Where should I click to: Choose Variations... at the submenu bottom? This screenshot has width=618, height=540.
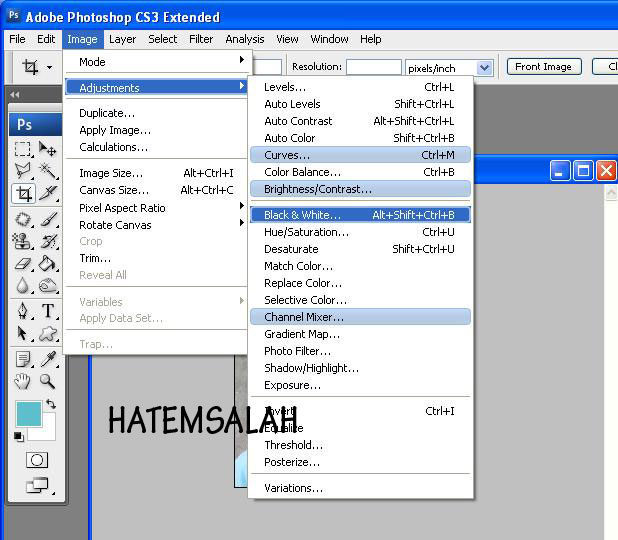click(360, 488)
